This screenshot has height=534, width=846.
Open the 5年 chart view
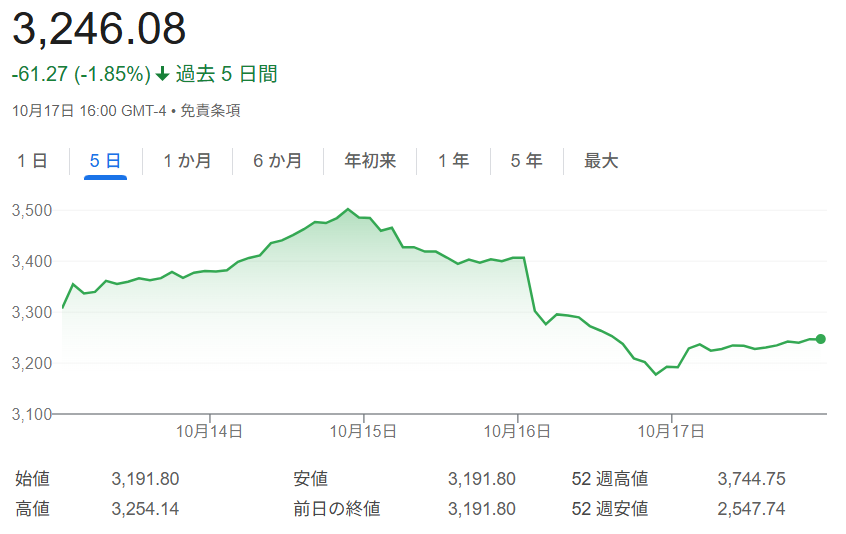point(526,161)
